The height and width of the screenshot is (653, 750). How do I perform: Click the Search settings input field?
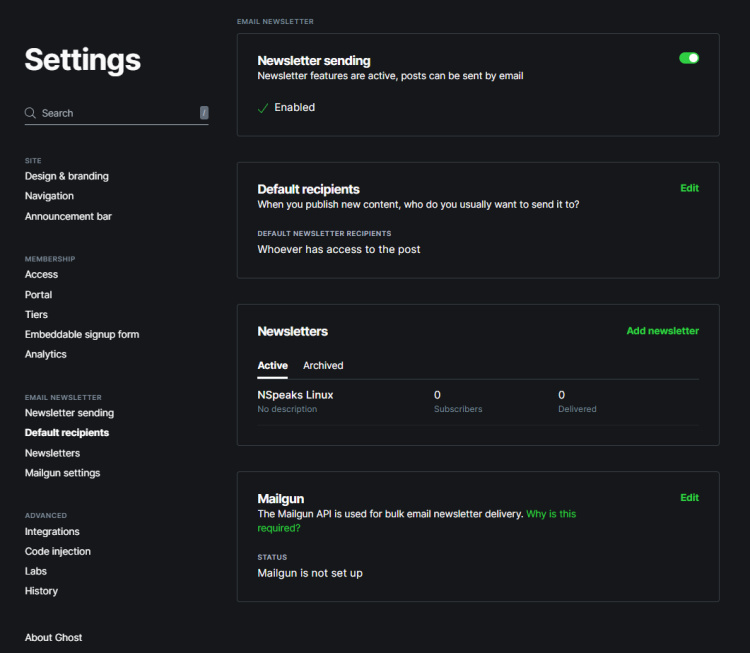tap(115, 113)
